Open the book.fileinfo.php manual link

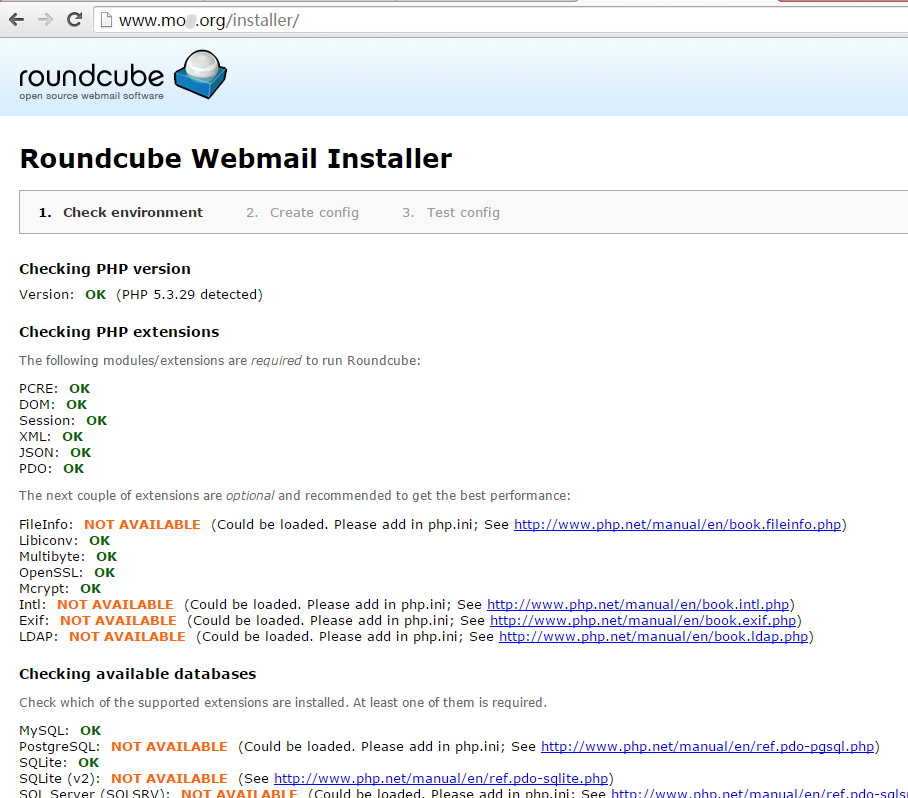[677, 524]
